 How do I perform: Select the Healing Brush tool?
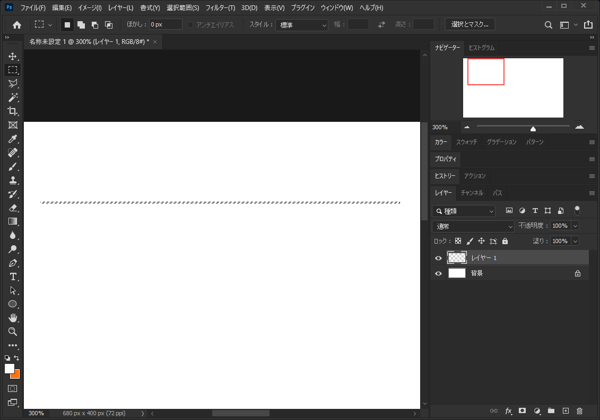pos(13,153)
